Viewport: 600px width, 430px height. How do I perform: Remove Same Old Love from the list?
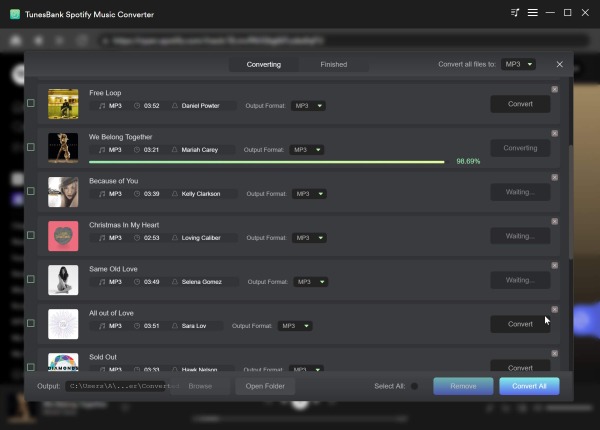(554, 265)
